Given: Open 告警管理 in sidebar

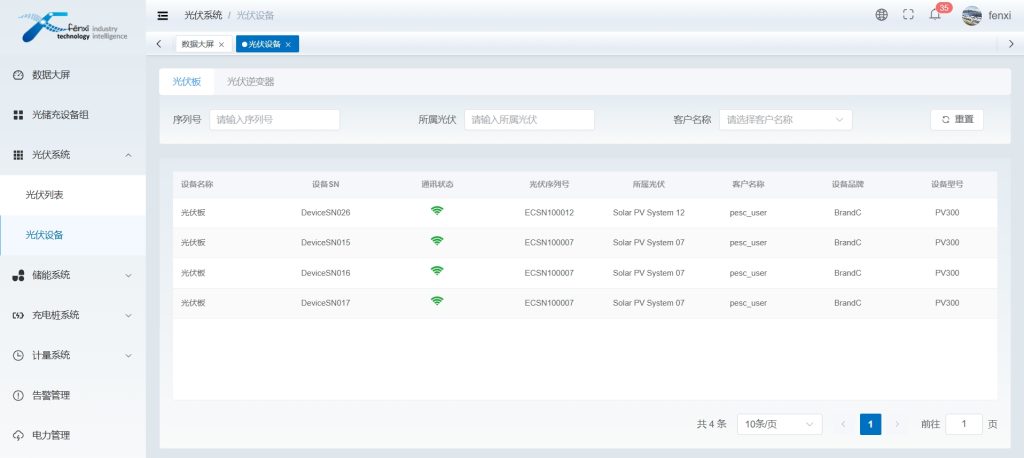Looking at the screenshot, I should 50,395.
